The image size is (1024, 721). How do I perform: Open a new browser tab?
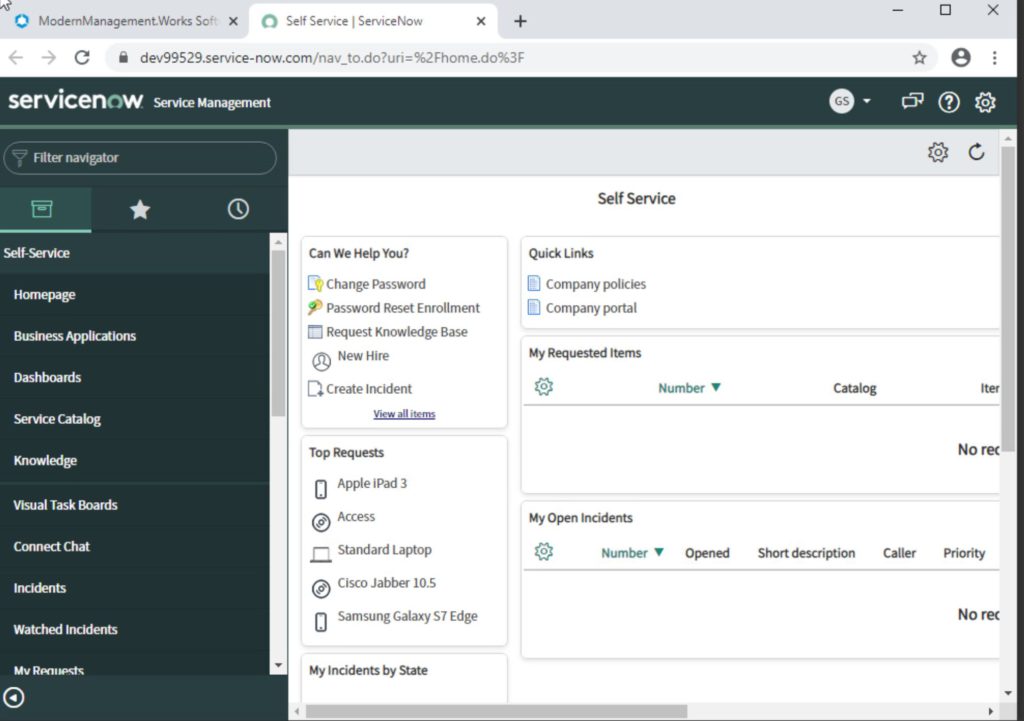coord(520,21)
